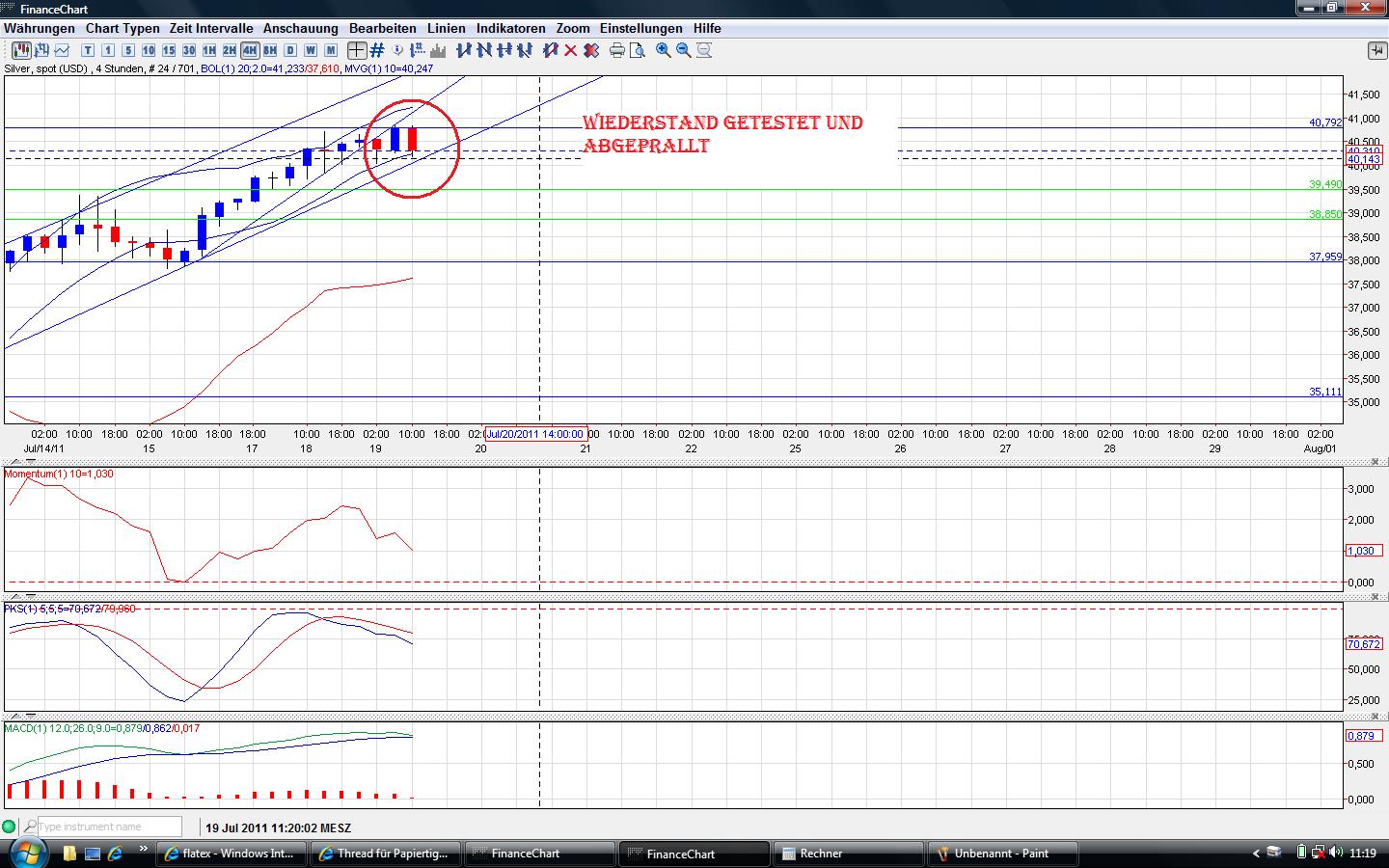Click the delete all lines icon
The width and height of the screenshot is (1389, 868).
pos(591,50)
